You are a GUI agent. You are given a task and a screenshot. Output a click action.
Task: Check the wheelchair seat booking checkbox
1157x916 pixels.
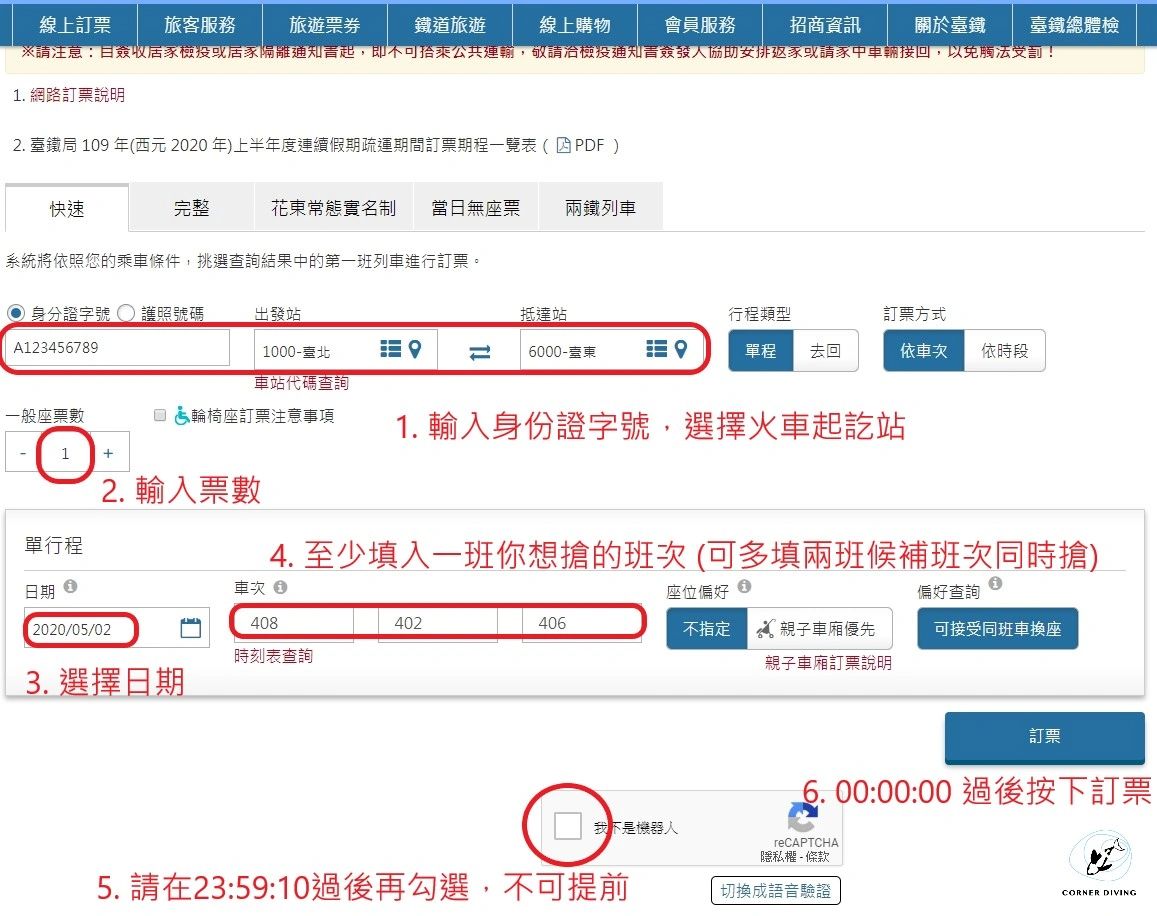[159, 415]
